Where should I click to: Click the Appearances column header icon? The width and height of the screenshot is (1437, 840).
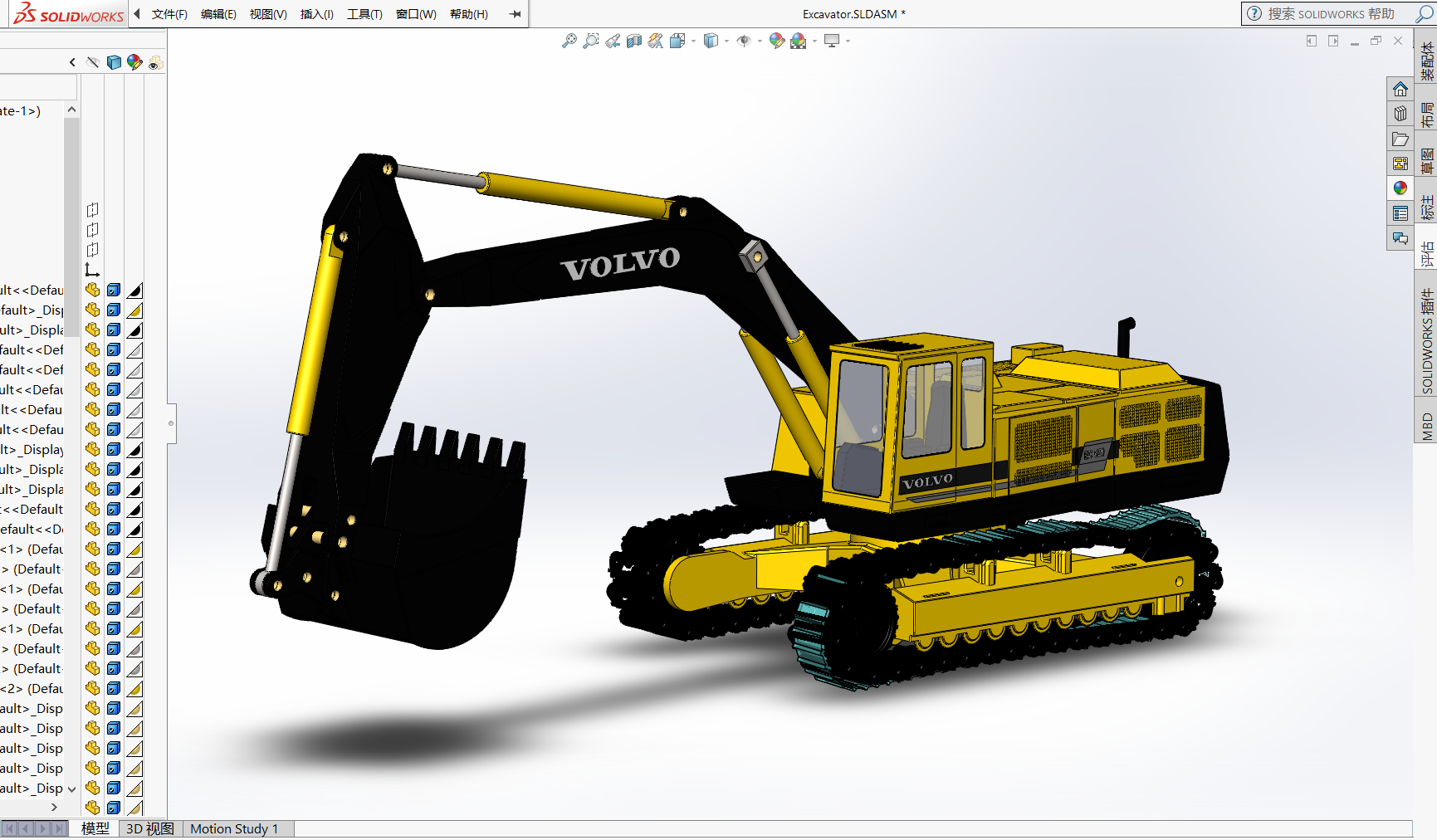[x=134, y=62]
